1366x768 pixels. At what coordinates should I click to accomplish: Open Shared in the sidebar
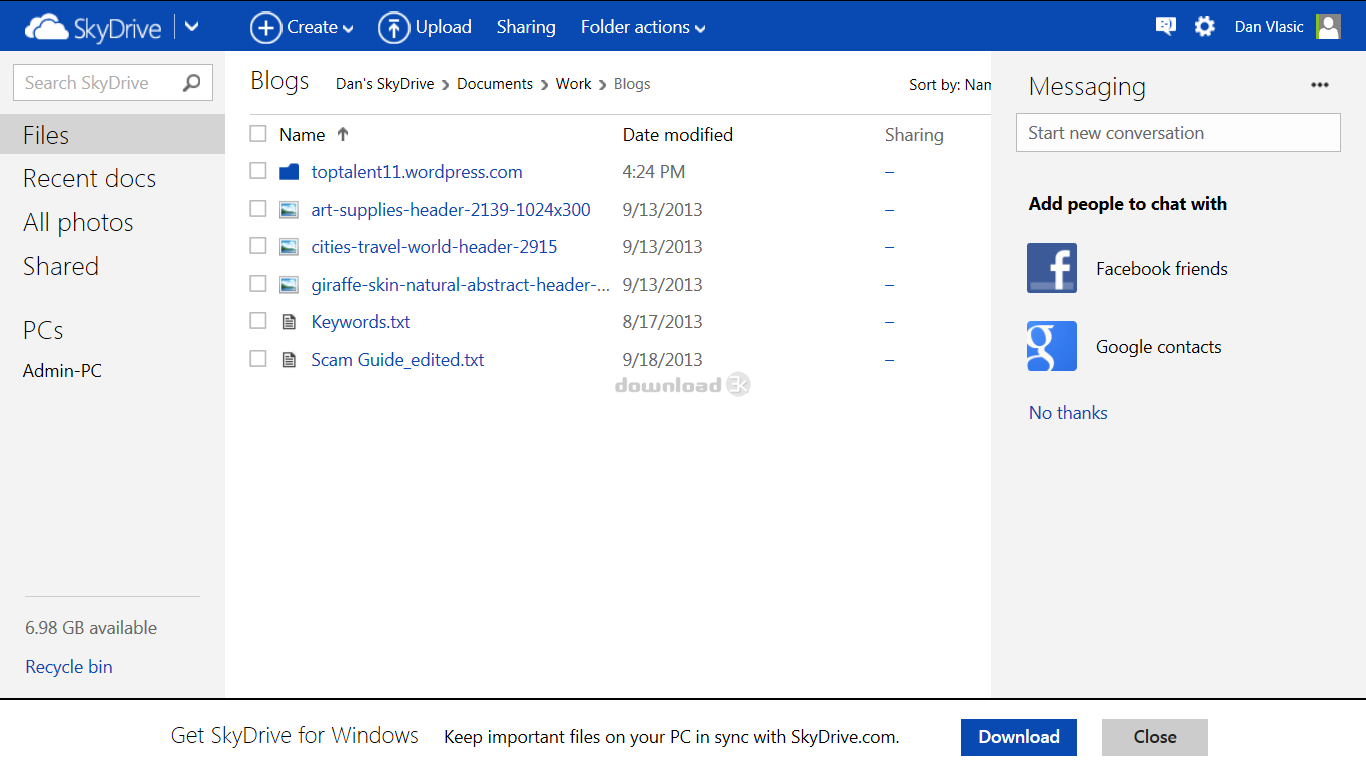pyautogui.click(x=61, y=266)
